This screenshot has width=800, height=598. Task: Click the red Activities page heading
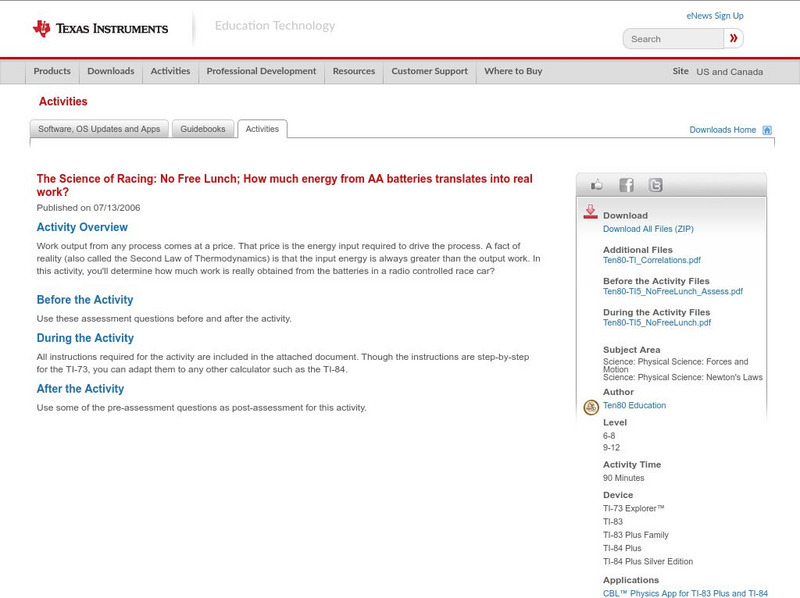[x=63, y=102]
